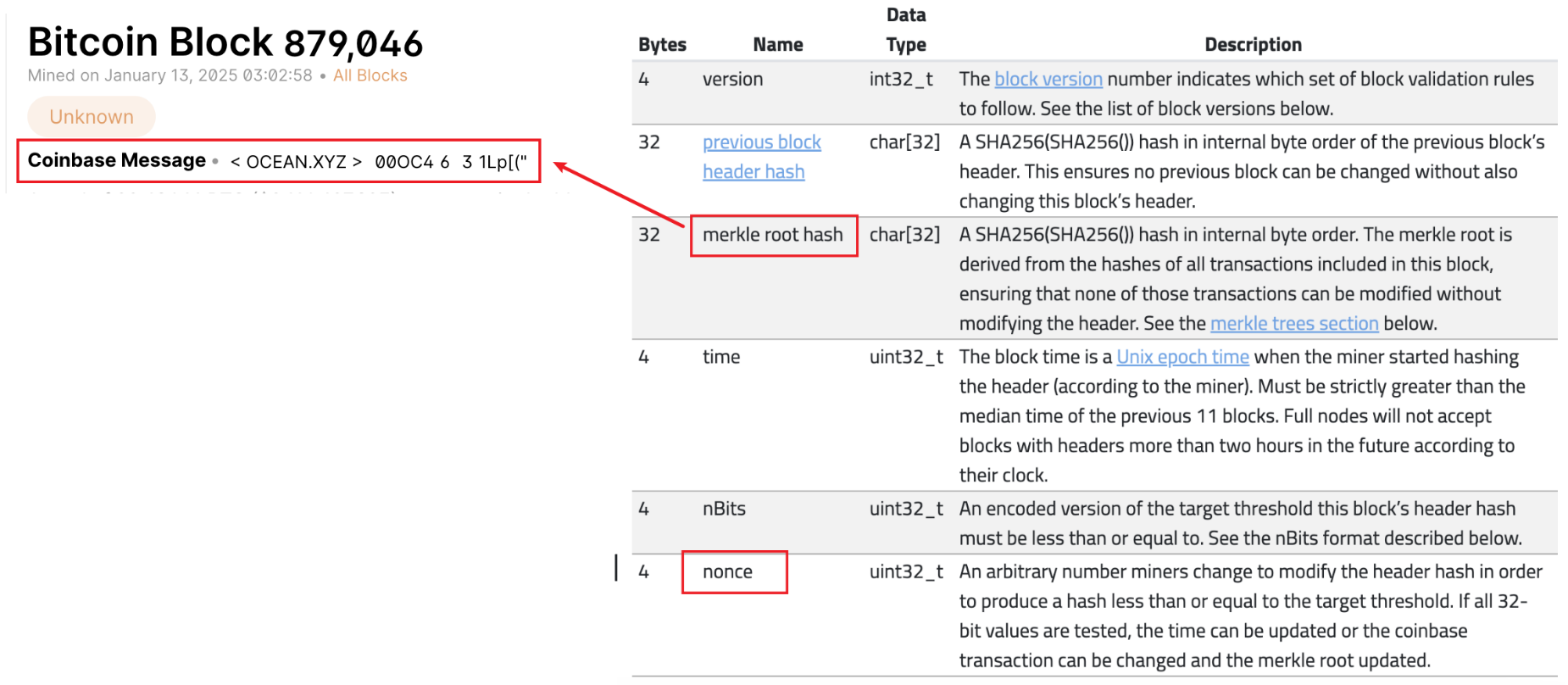This screenshot has width=1568, height=685.
Task: Click the nBits field name cell
Action: [x=724, y=509]
